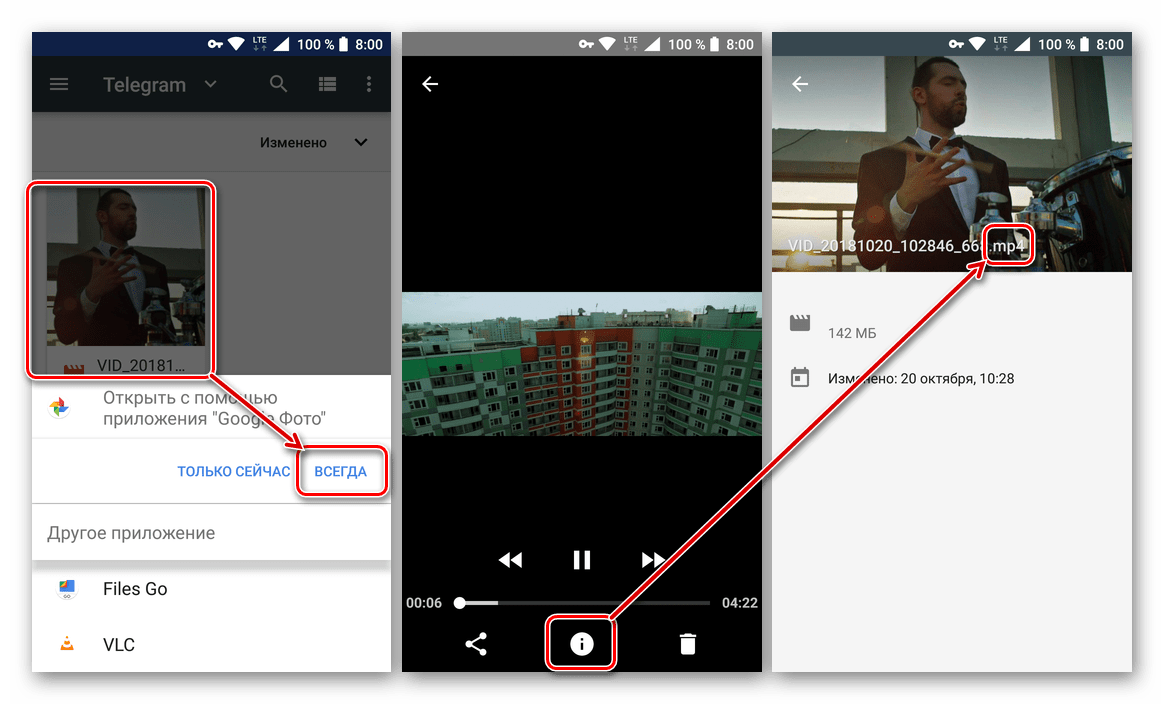Select Files Go from the app list
Image resolution: width=1164 pixels, height=704 pixels.
click(x=135, y=589)
